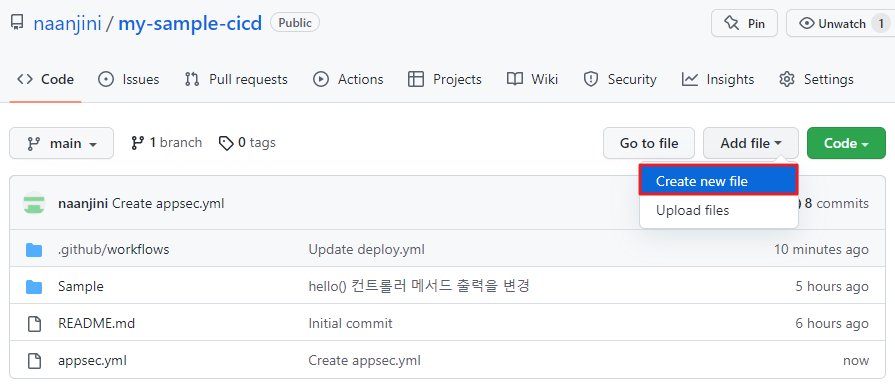Click the watcher count badge showing 1

point(881,23)
